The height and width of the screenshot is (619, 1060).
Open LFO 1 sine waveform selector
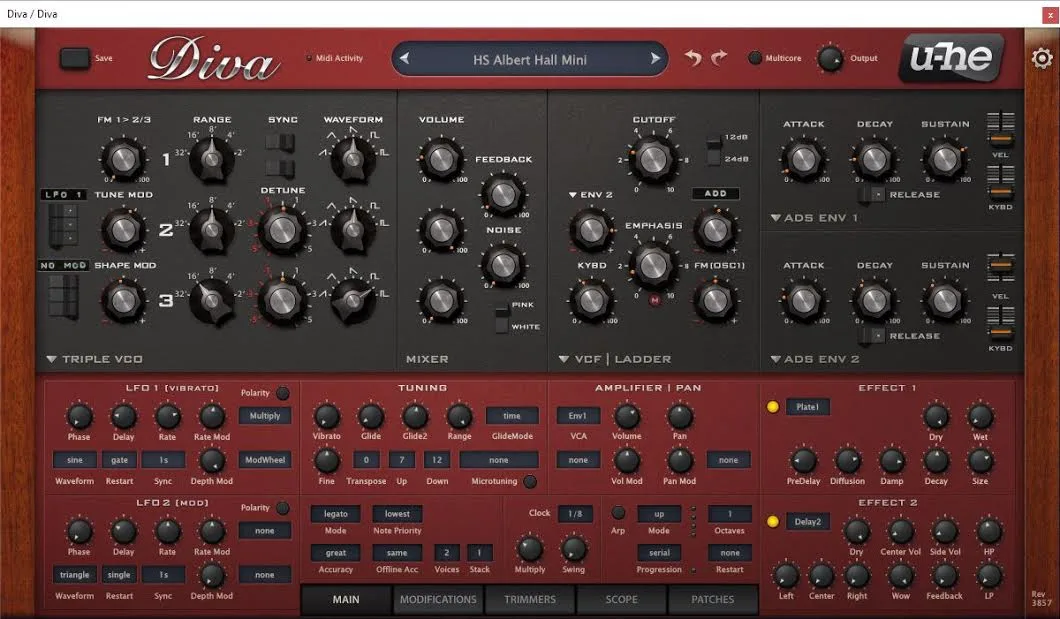tap(74, 460)
